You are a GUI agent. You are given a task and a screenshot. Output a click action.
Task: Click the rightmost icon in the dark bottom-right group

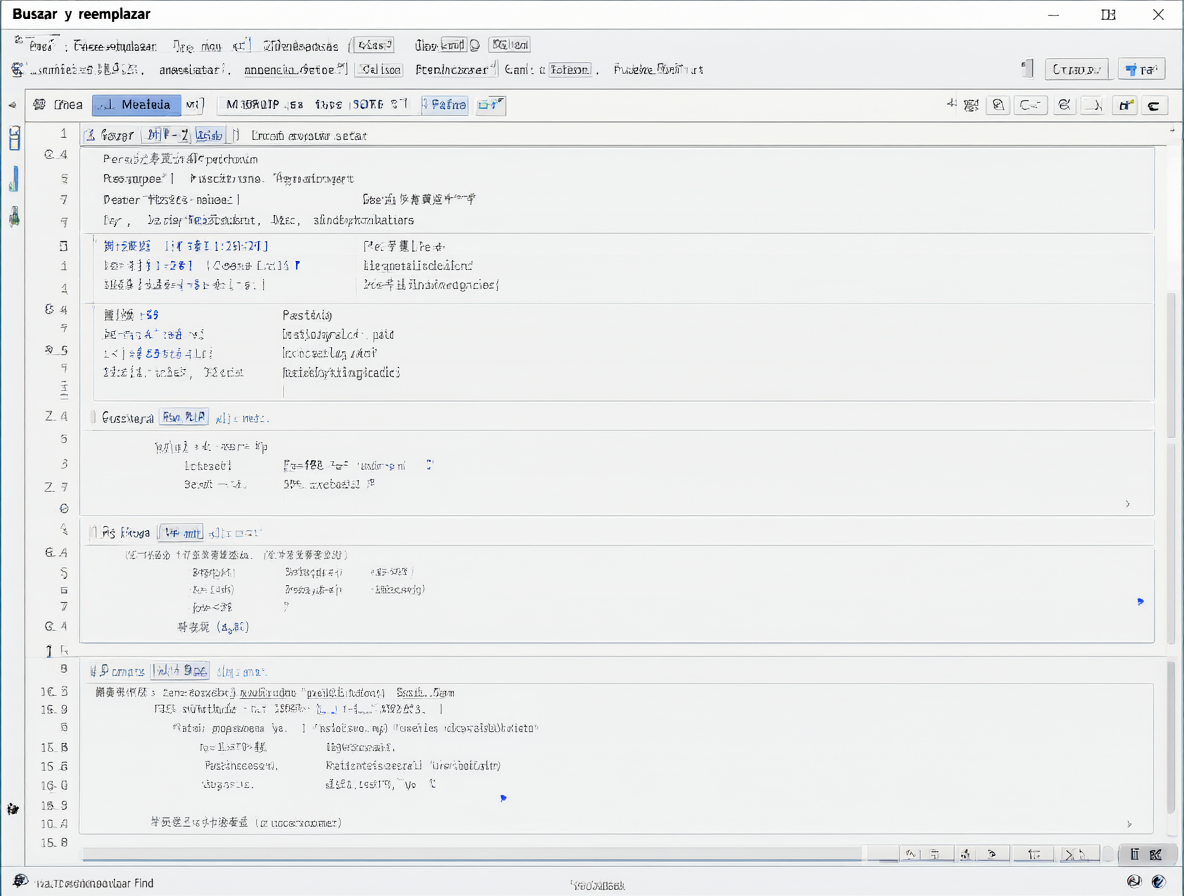click(1155, 854)
